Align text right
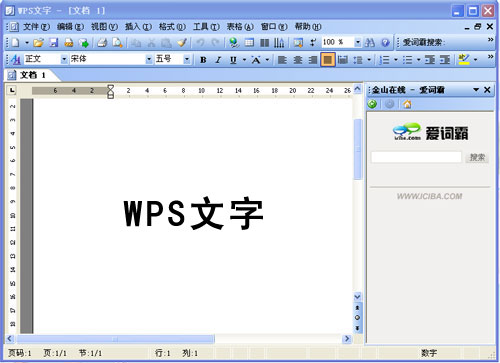This screenshot has width=500, height=363. (313, 60)
